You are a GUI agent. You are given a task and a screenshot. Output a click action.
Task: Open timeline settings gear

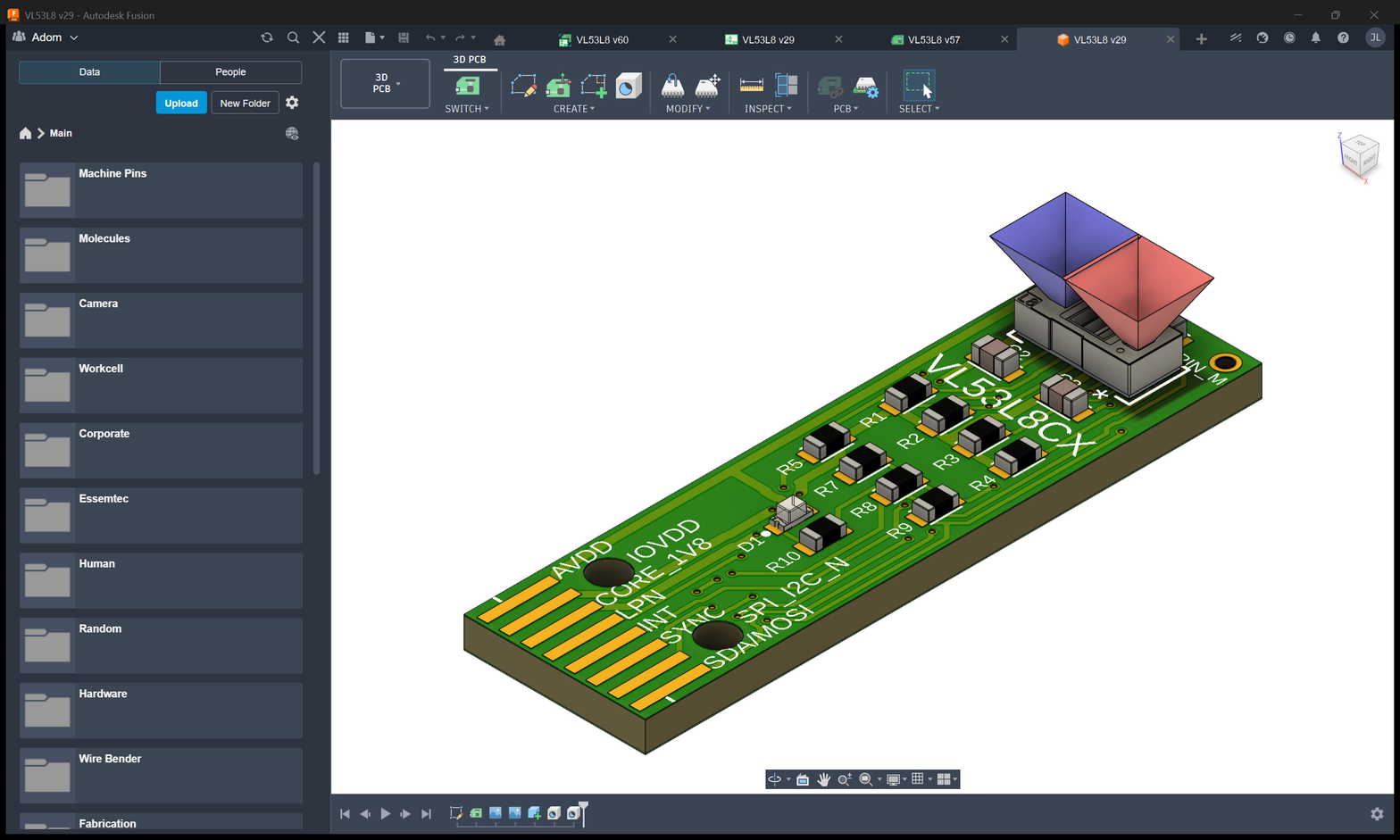click(x=1377, y=814)
